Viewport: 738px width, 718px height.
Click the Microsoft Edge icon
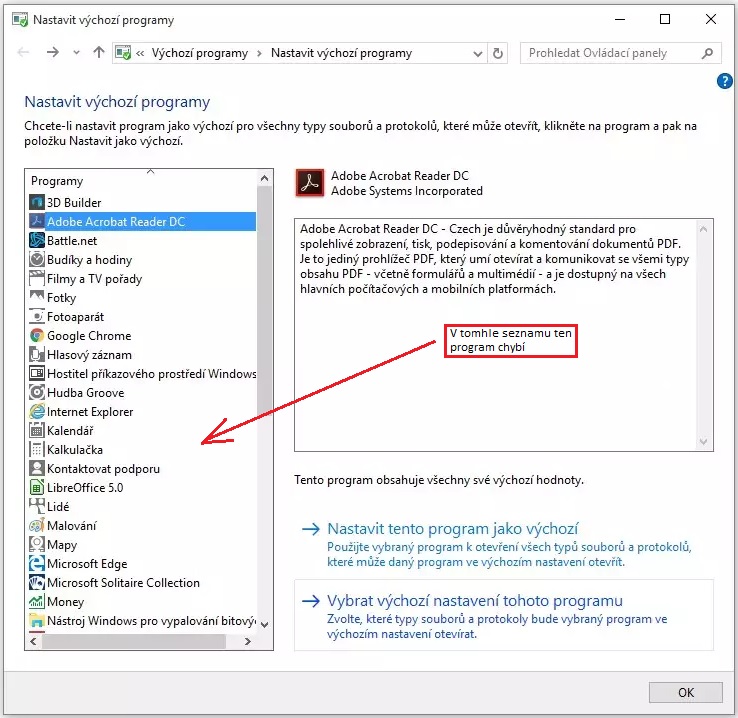click(x=37, y=564)
